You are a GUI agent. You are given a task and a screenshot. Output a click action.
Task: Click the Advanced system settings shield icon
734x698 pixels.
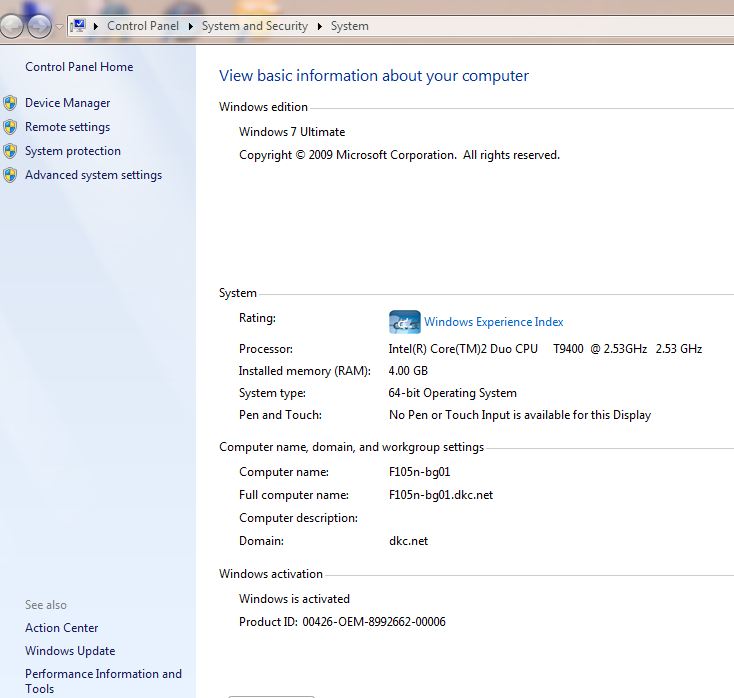click(x=10, y=175)
